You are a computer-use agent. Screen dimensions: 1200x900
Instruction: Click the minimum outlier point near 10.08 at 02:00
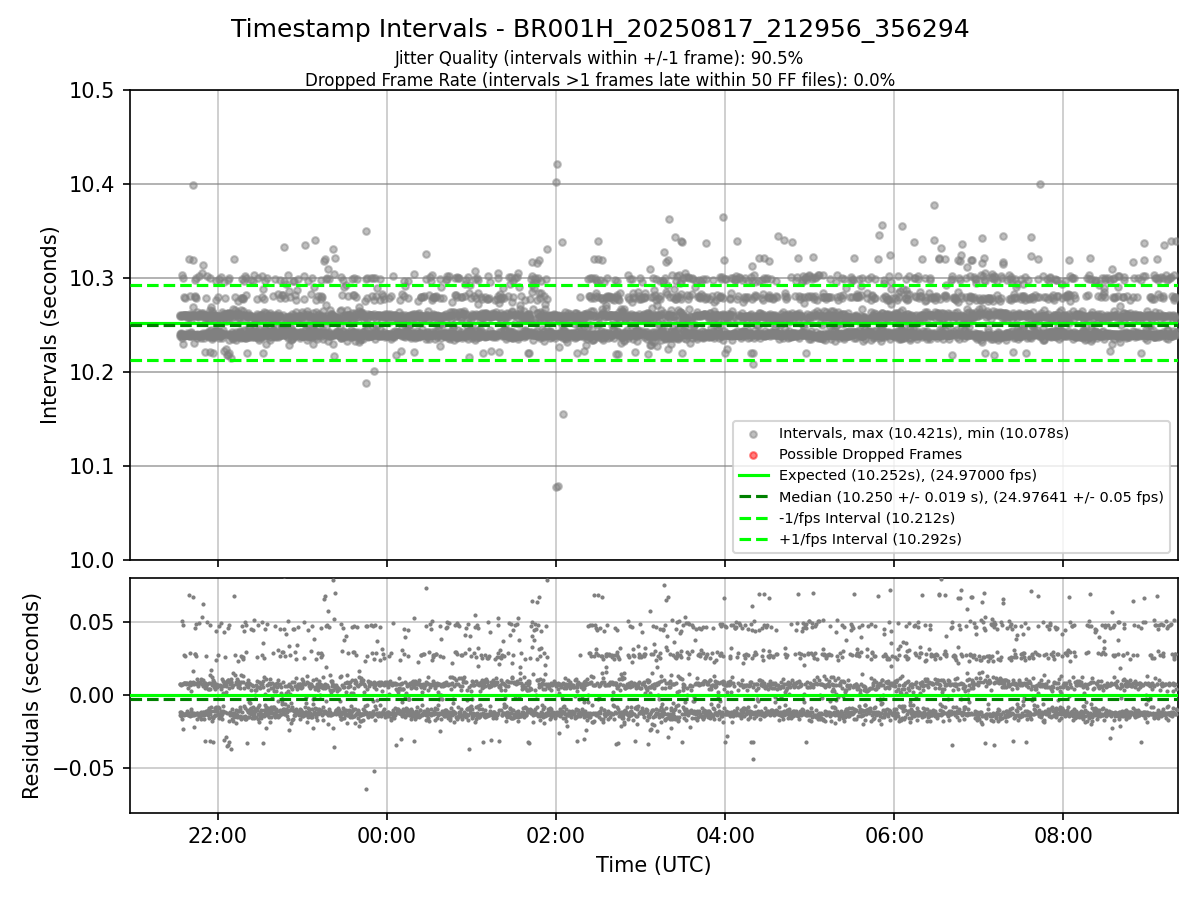557,486
